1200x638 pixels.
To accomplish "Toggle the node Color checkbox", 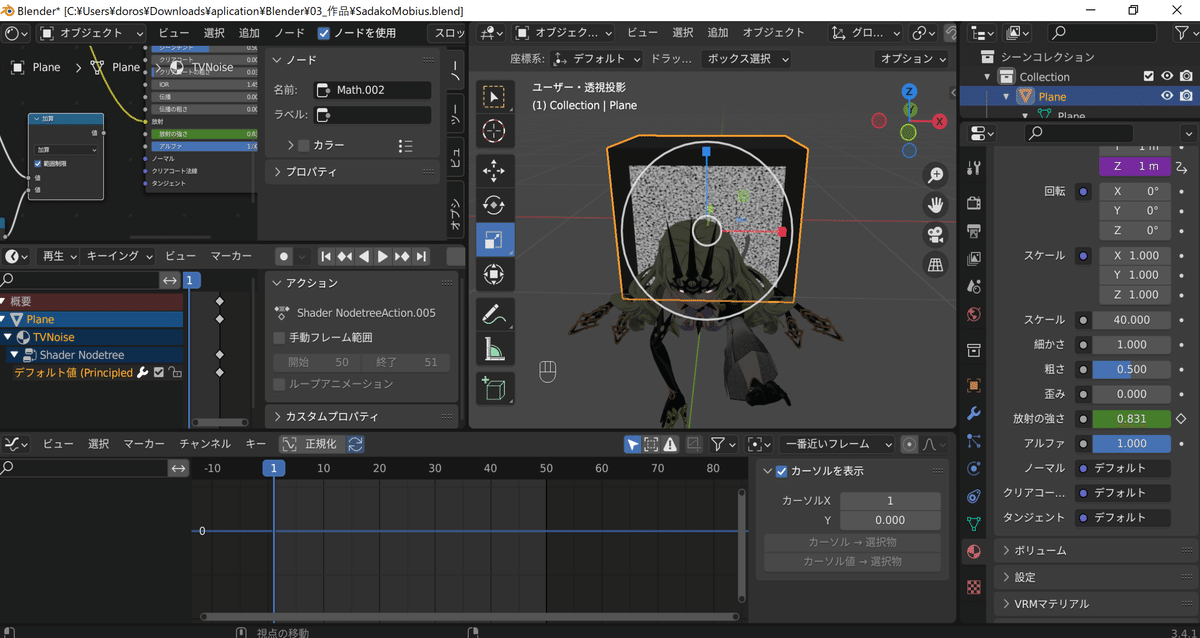I will [x=304, y=146].
